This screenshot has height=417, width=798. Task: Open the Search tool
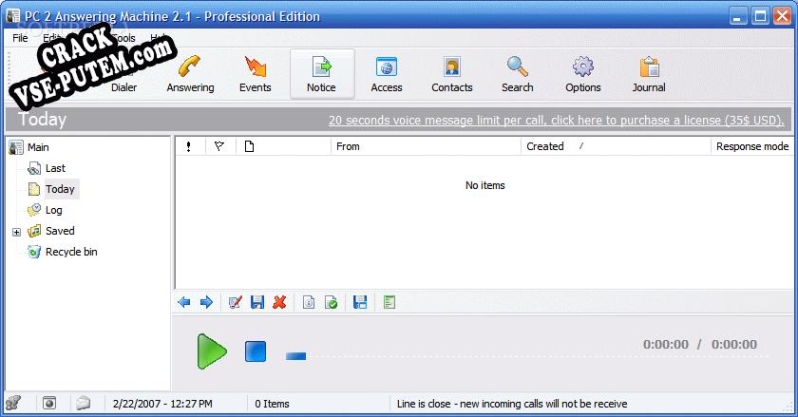click(518, 74)
